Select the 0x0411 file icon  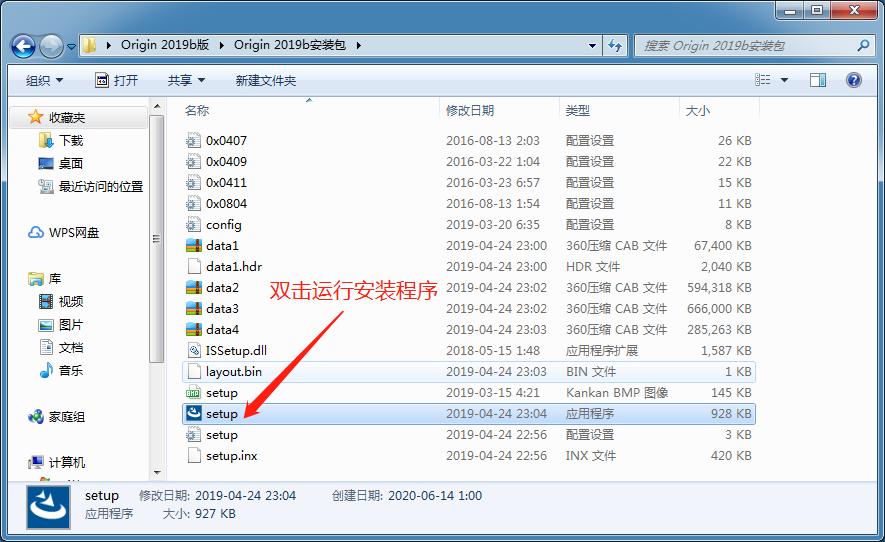[194, 183]
